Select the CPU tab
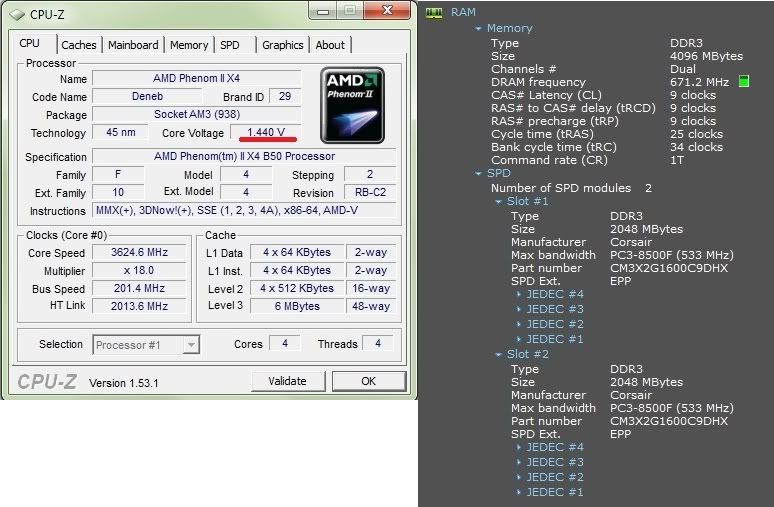The height and width of the screenshot is (507, 774). (x=29, y=43)
